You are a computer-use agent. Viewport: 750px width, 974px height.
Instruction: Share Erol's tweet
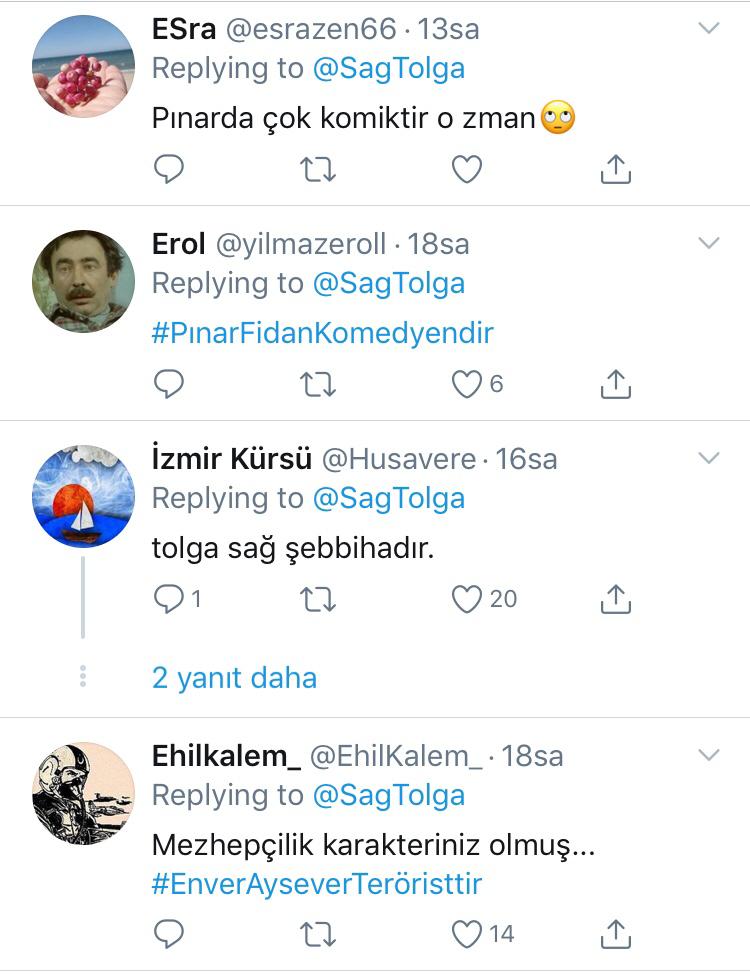coord(616,384)
